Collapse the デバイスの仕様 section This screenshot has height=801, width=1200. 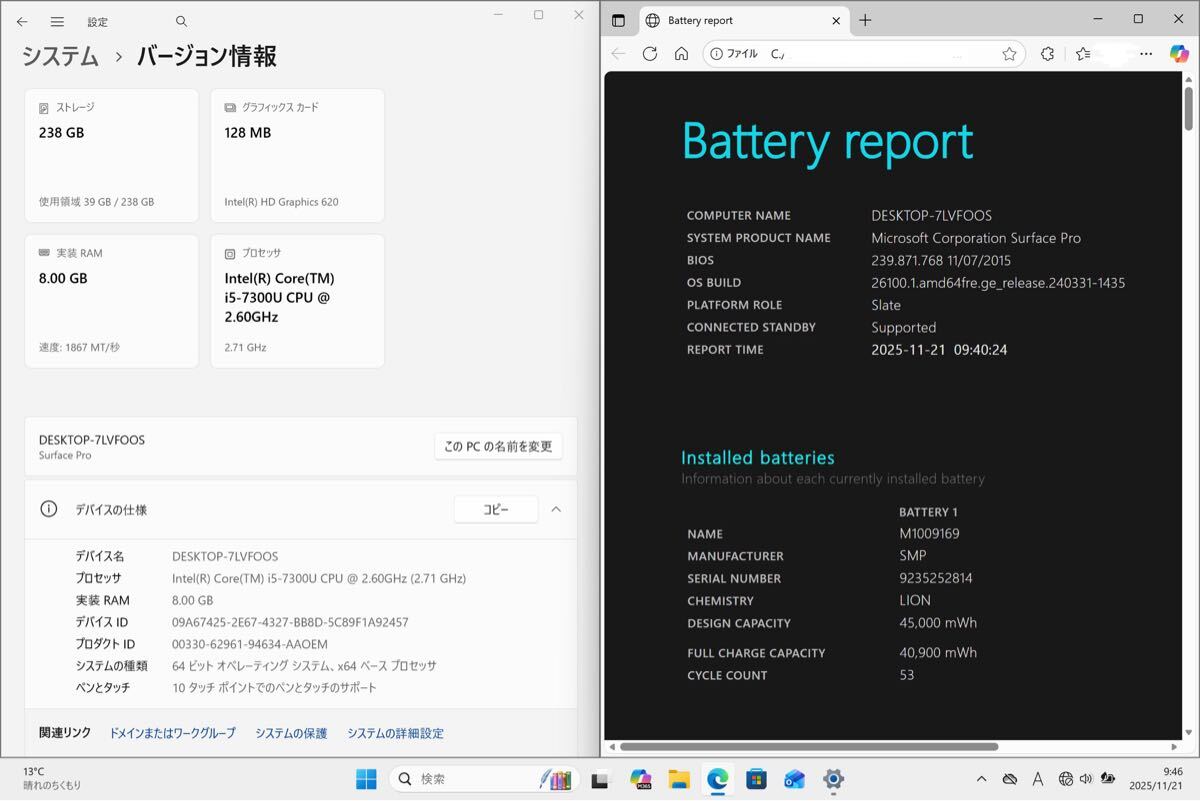(x=556, y=509)
